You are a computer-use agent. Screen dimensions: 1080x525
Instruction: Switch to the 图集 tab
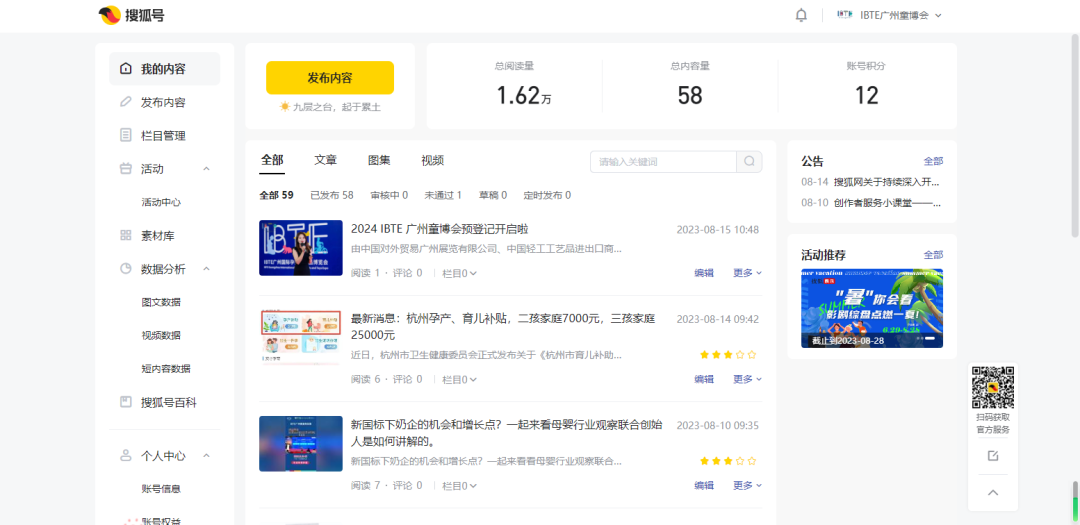pyautogui.click(x=380, y=161)
